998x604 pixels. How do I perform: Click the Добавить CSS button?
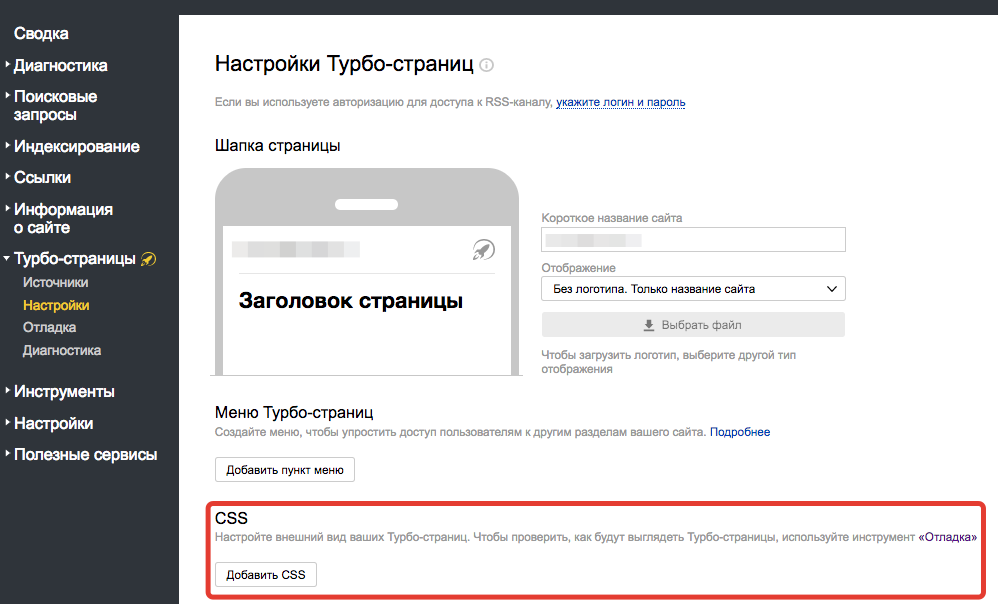tap(265, 574)
